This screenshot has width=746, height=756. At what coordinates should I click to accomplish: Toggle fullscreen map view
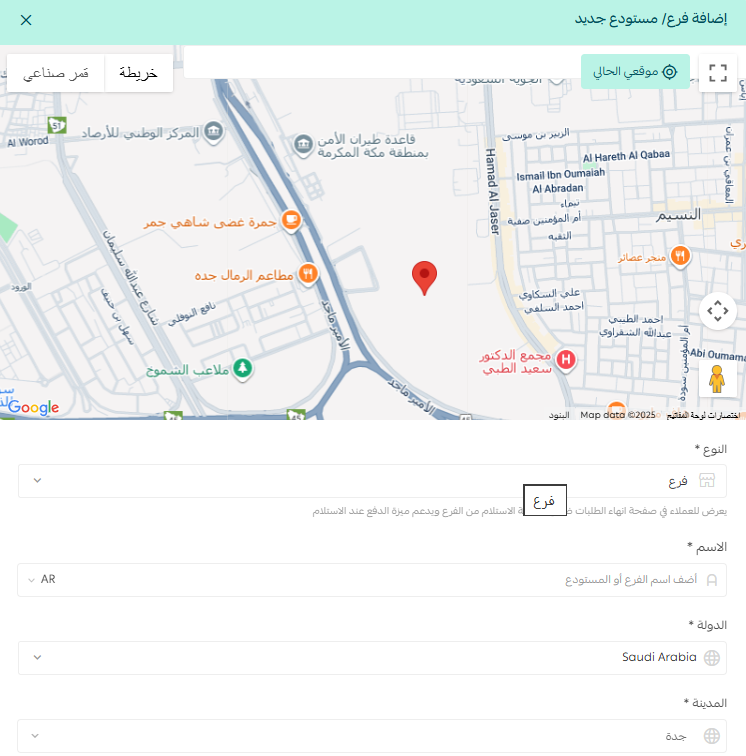click(x=718, y=73)
